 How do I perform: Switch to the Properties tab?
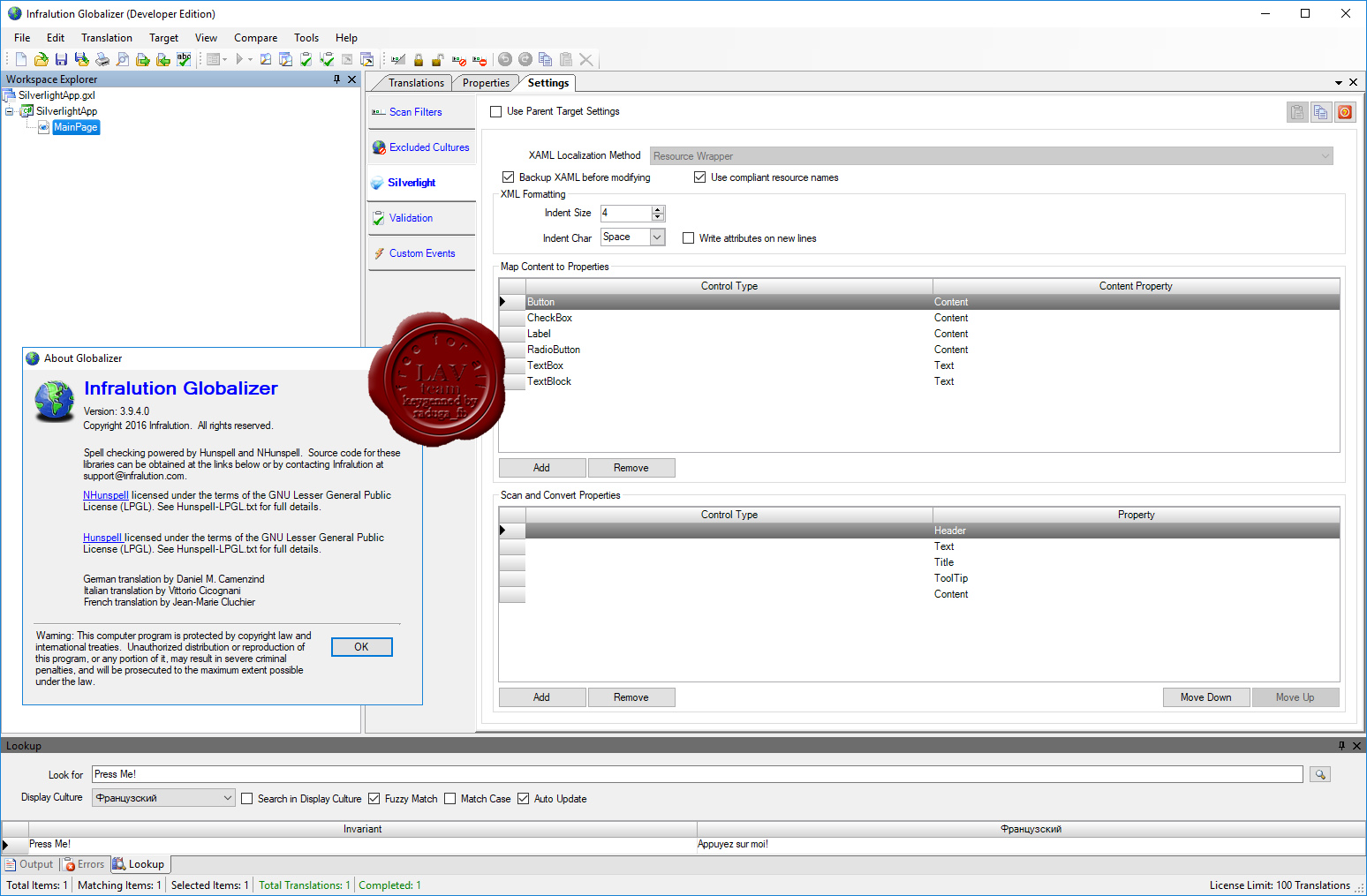coord(486,83)
